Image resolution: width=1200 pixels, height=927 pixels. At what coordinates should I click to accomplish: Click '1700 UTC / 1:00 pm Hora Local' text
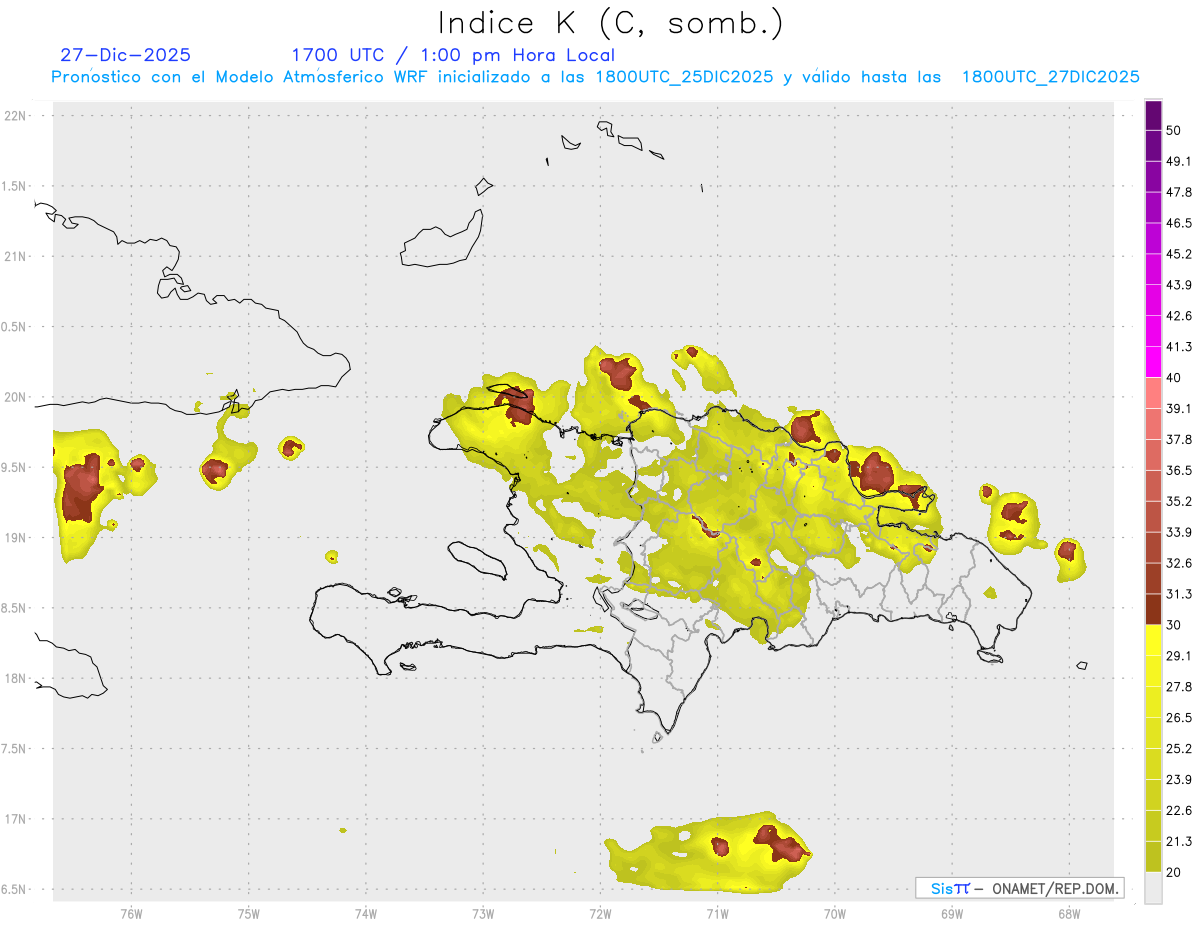coord(453,55)
